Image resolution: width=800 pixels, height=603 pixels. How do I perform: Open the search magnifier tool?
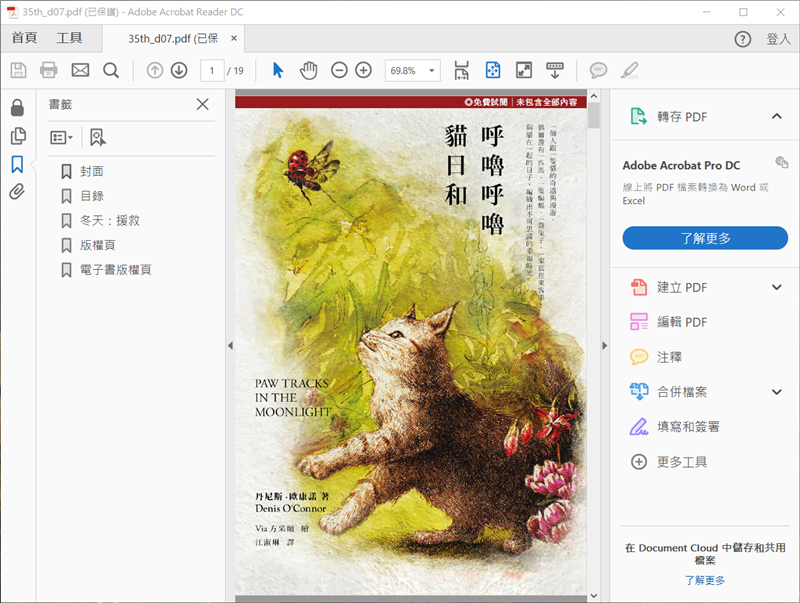111,70
